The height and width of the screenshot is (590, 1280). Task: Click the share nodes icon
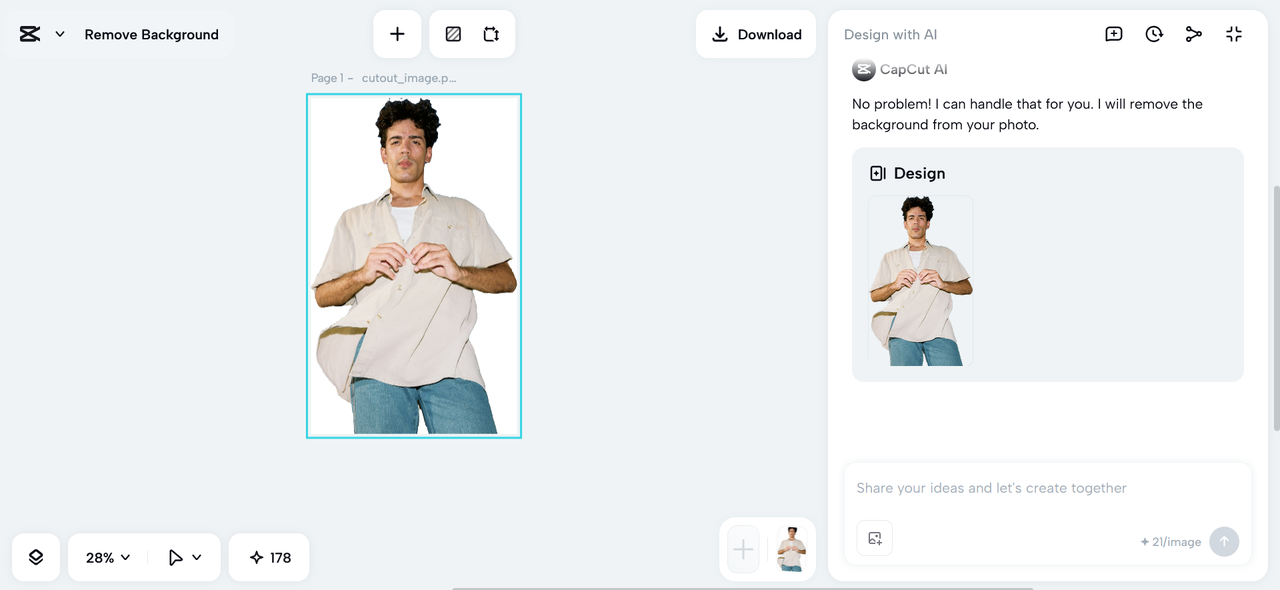pos(1194,34)
